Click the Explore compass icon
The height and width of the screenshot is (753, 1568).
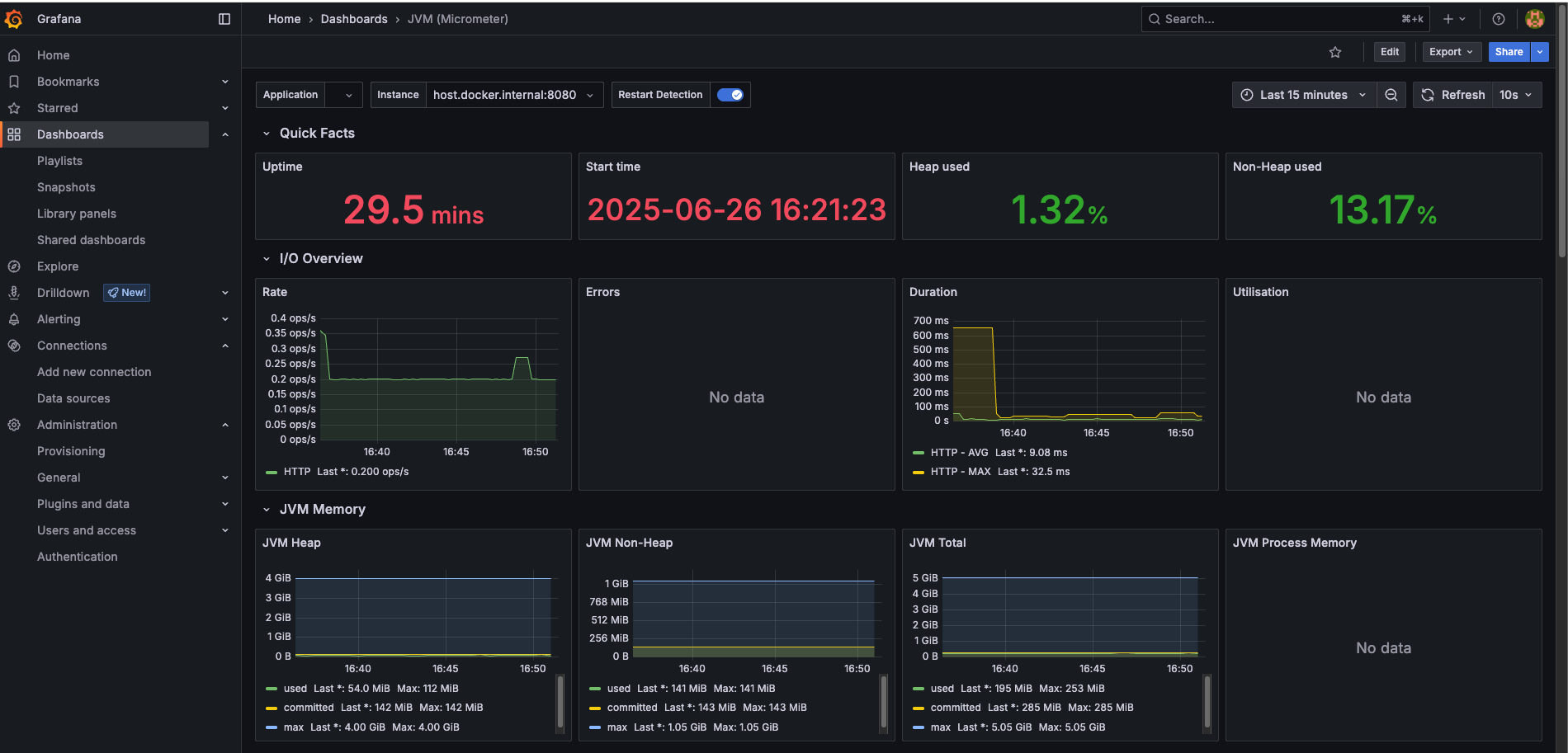coord(14,266)
